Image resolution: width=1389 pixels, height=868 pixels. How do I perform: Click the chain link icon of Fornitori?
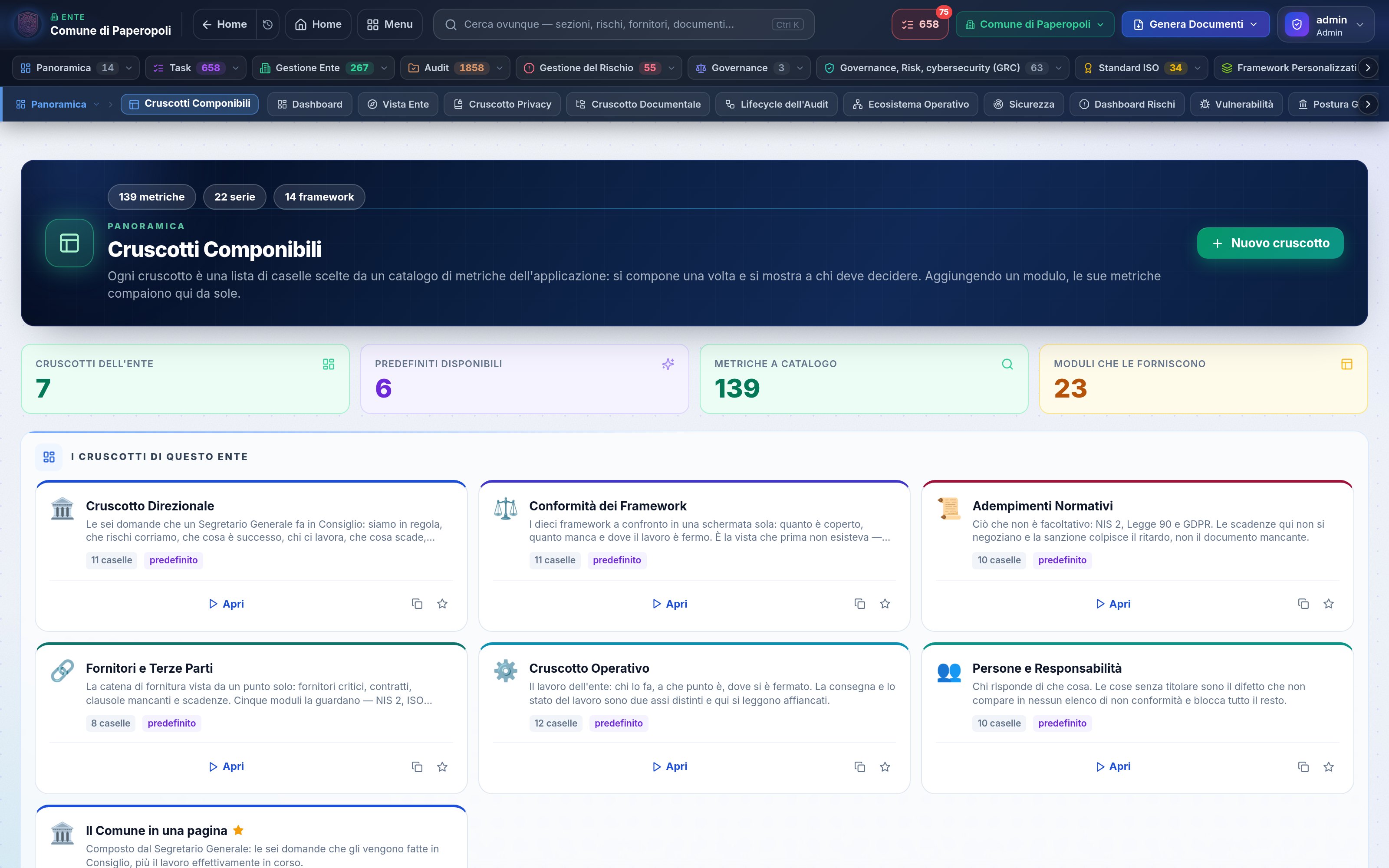point(62,671)
